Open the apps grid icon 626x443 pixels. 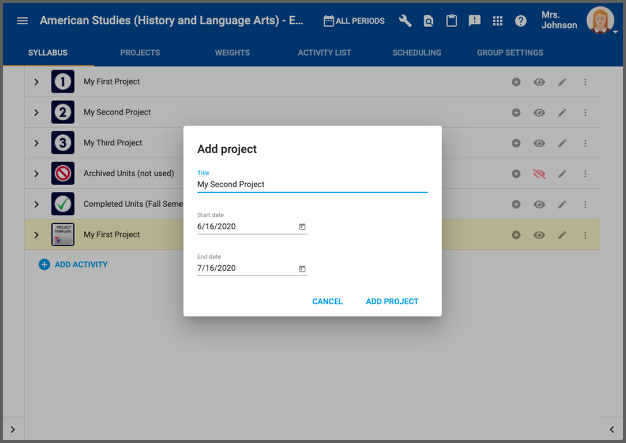[x=498, y=21]
